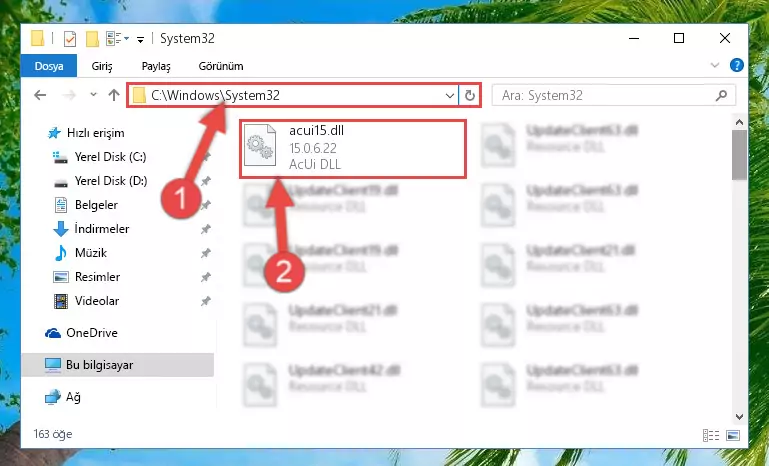Click the Hızlı erişim star icon
This screenshot has height=466, width=769.
click(x=54, y=133)
